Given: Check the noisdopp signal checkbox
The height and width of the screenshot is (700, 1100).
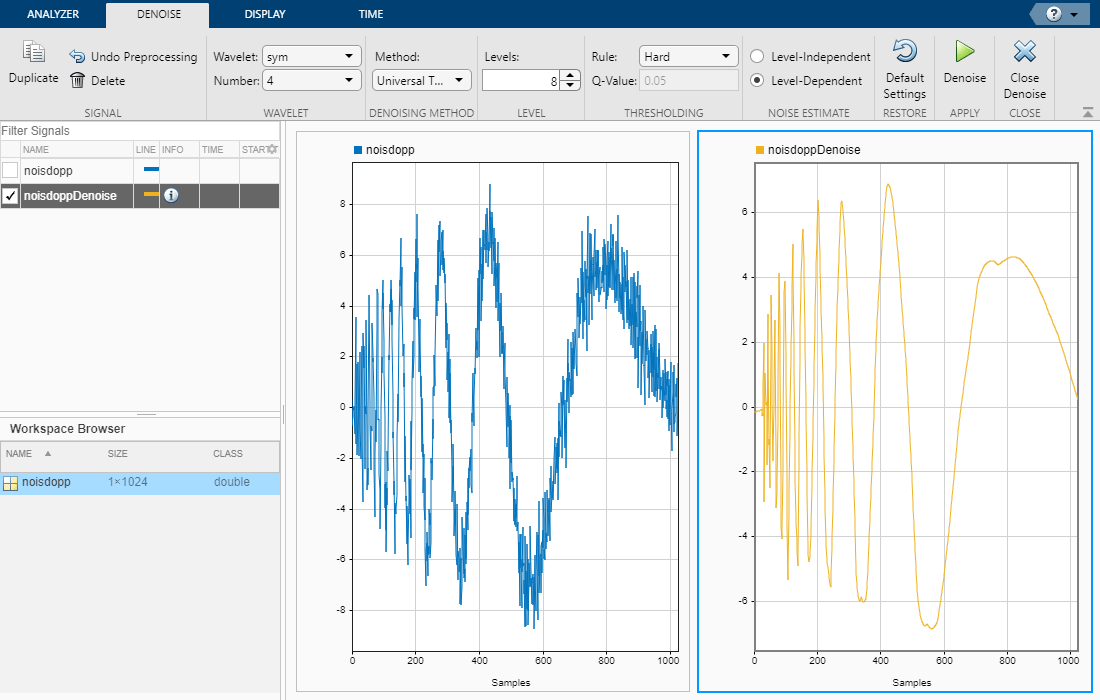Looking at the screenshot, I should point(11,171).
